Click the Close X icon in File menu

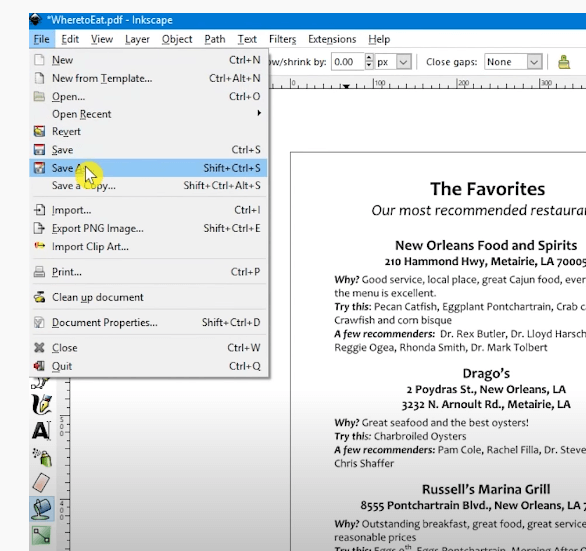pos(39,348)
